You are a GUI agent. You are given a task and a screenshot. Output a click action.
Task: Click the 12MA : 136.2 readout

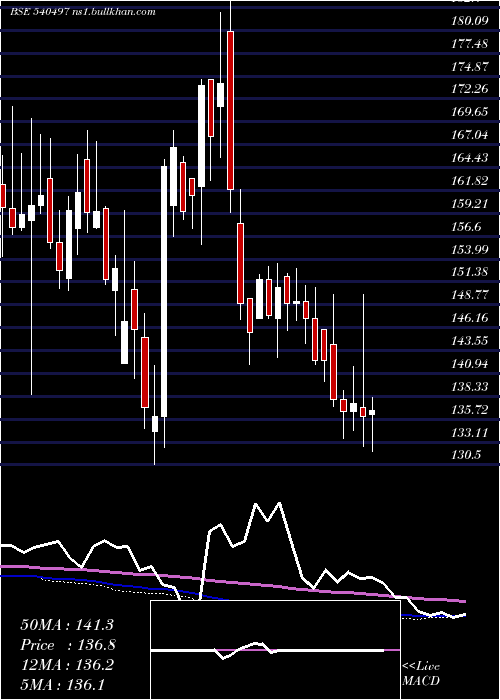(x=67, y=665)
